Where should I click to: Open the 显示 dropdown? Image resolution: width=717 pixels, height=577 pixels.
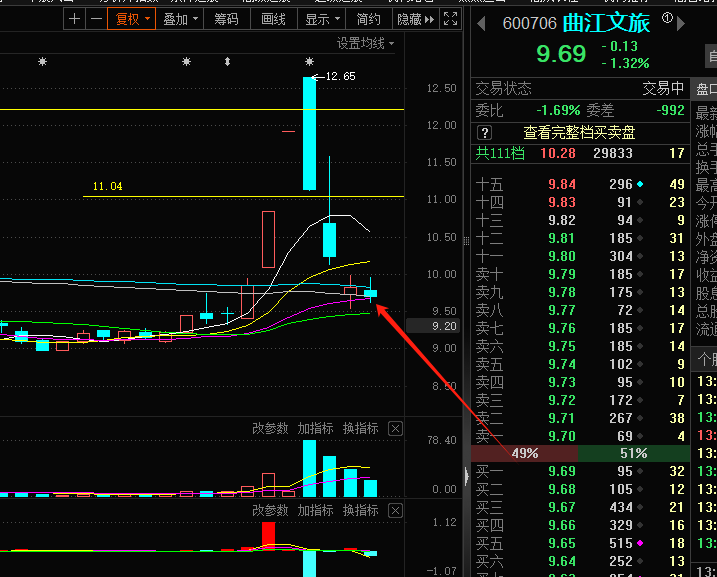322,19
